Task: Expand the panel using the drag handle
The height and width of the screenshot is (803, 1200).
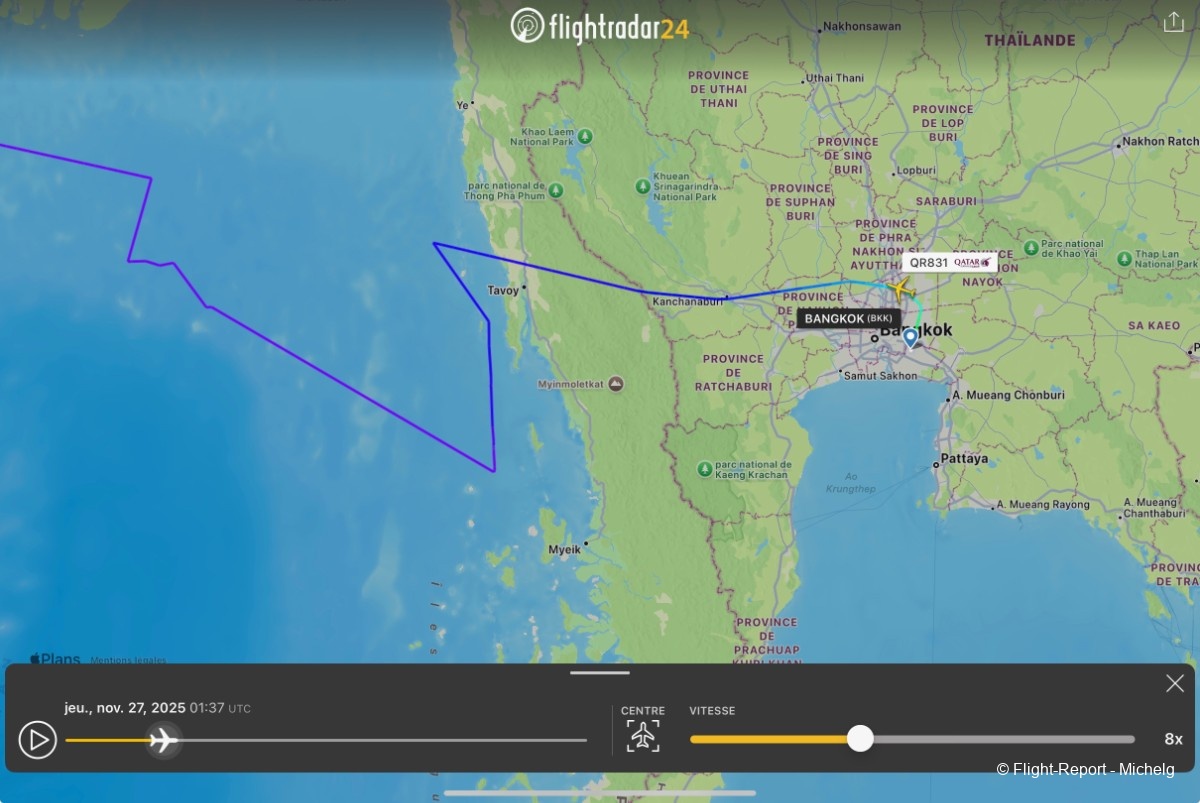Action: [x=600, y=673]
